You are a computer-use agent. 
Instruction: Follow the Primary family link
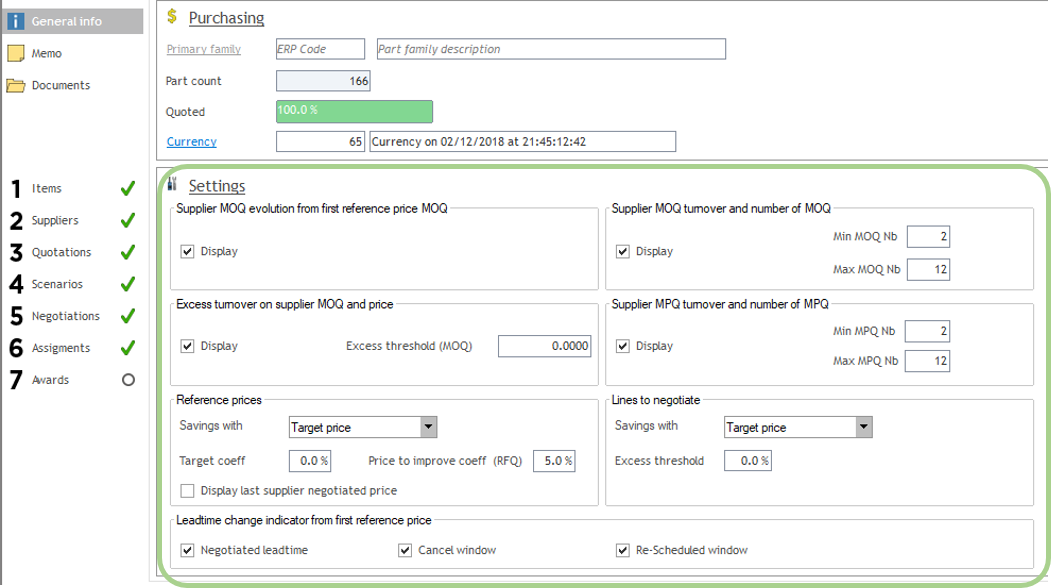click(x=203, y=49)
